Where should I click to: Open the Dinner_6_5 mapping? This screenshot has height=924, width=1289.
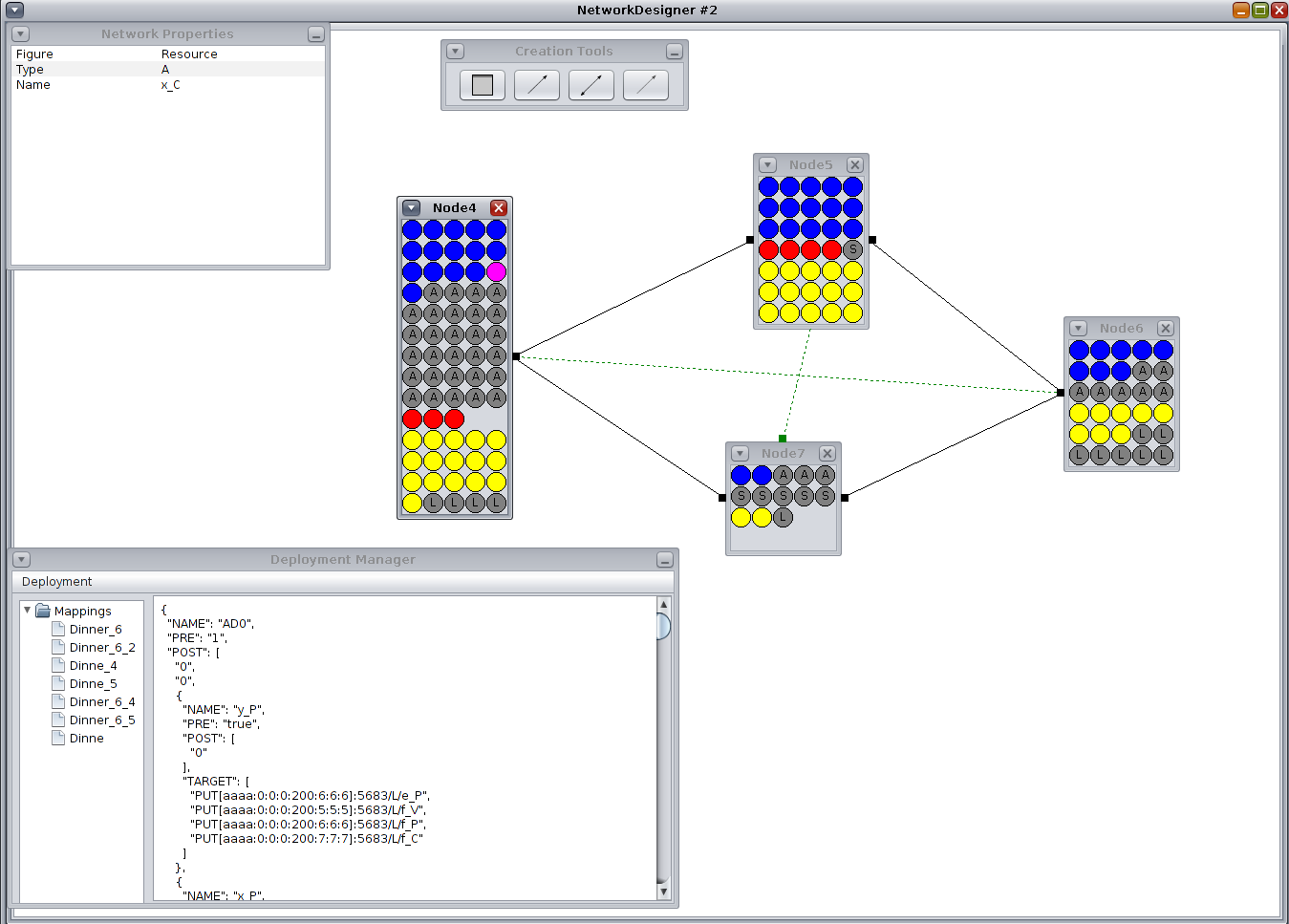[x=101, y=720]
